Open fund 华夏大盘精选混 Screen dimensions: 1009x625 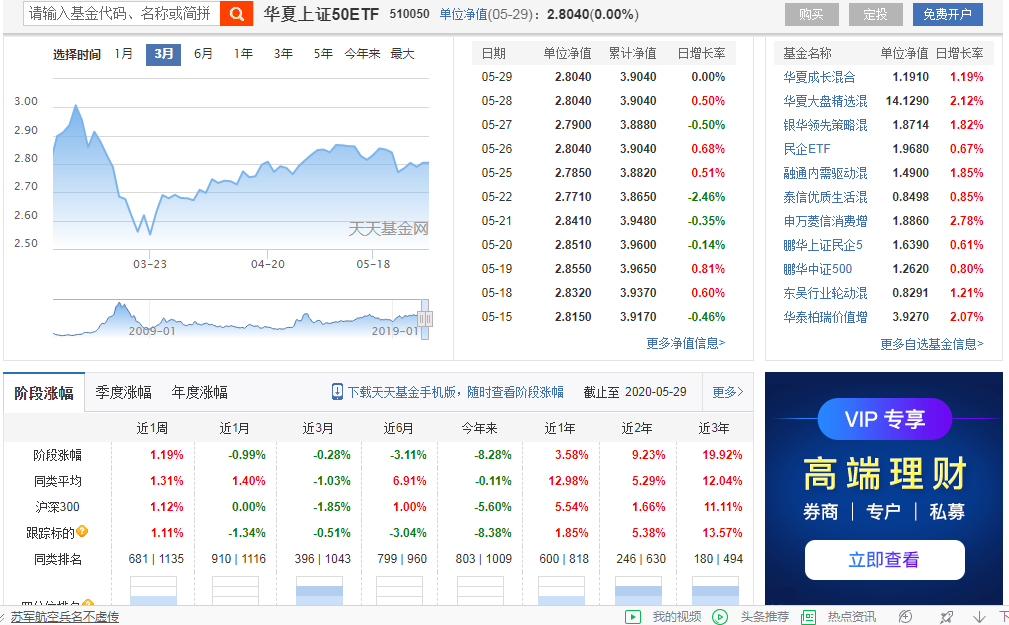(x=825, y=101)
